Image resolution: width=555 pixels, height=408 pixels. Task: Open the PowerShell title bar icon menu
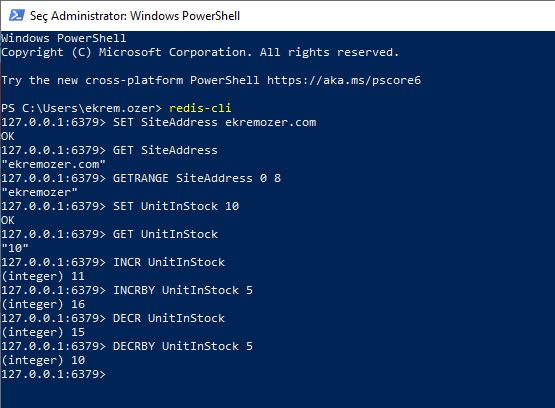point(17,15)
